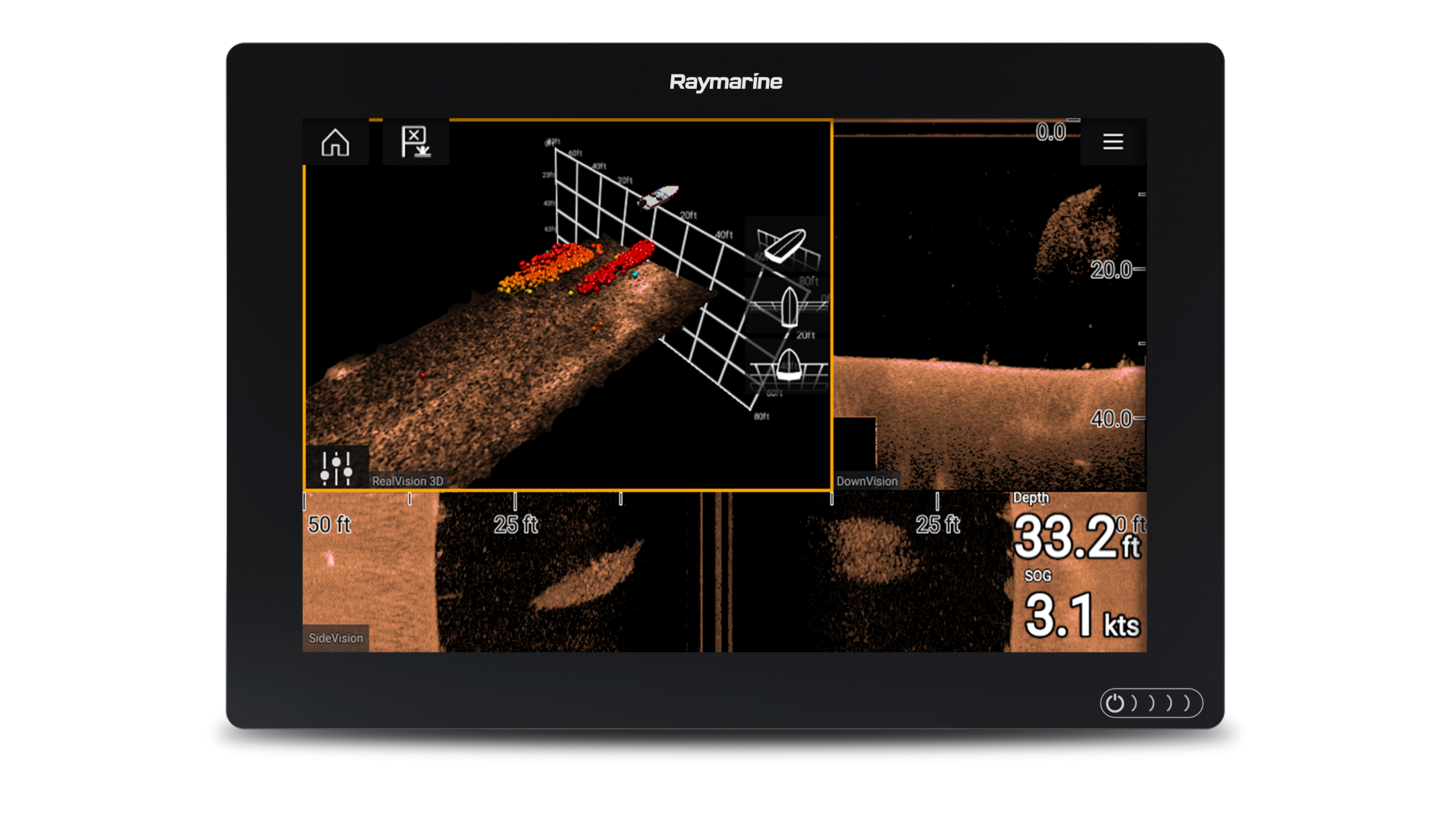Screen dimensions: 1456x819
Task: Select the rear boat view preset
Action: [x=789, y=366]
